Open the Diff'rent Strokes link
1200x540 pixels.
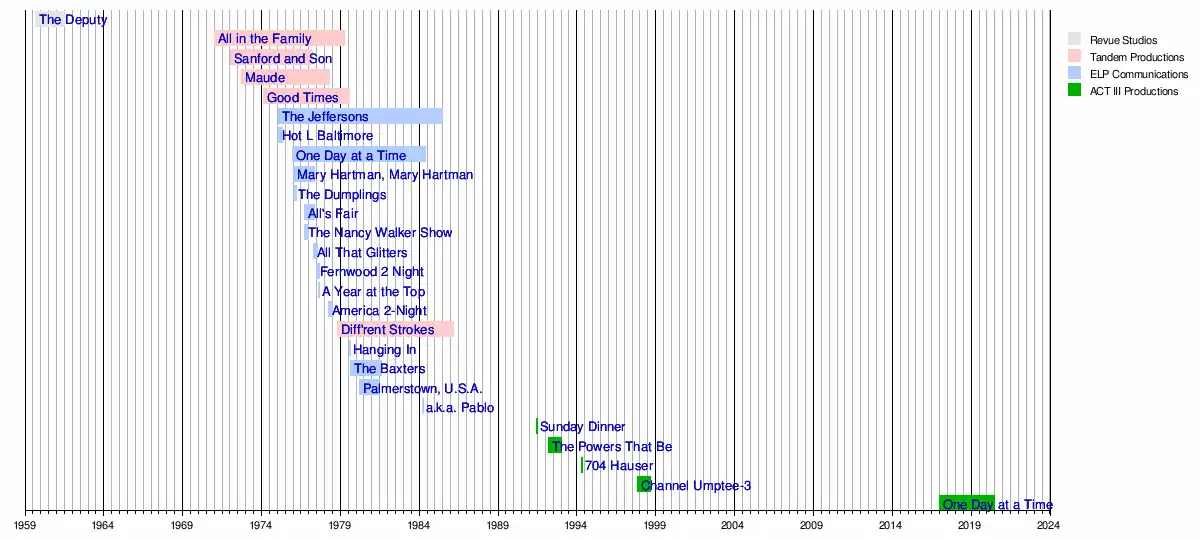387,330
